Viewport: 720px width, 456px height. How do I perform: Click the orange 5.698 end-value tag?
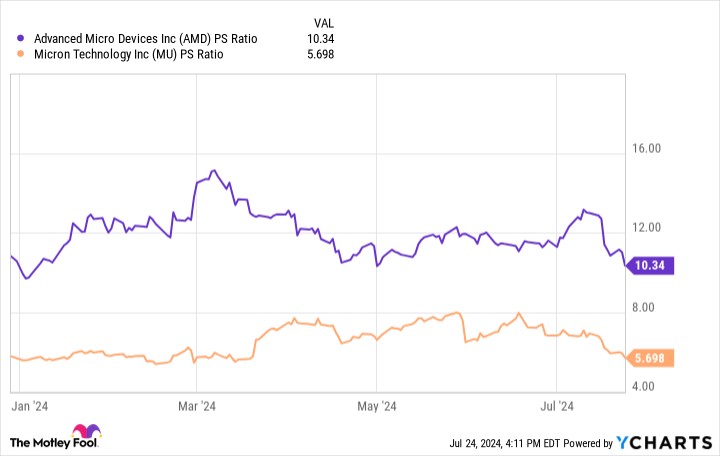(655, 357)
